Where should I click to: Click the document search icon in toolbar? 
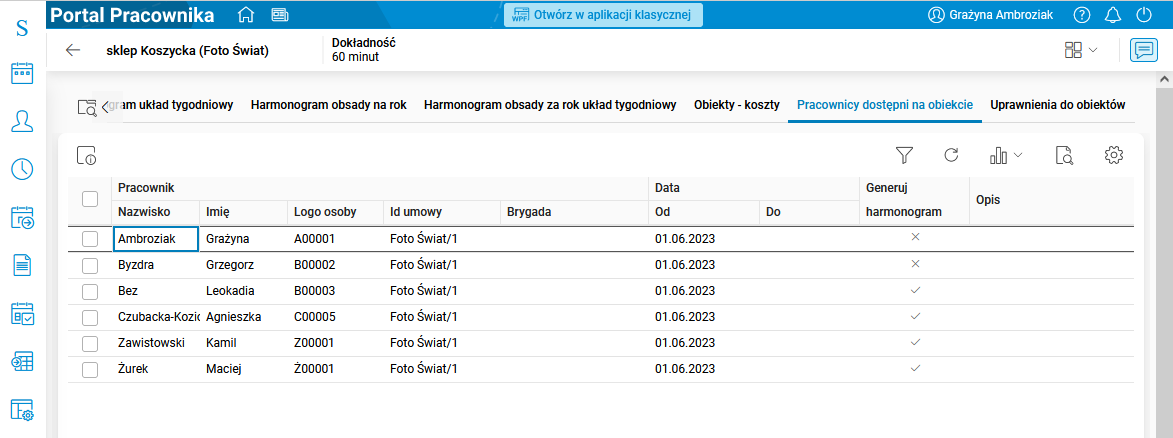pyautogui.click(x=1064, y=155)
